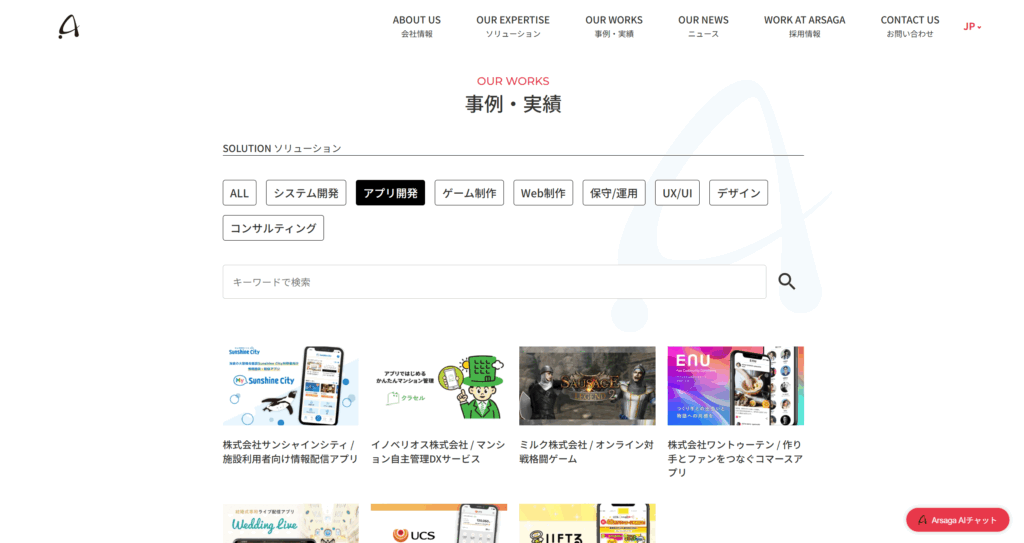Open WORK AT ARSAGA menu item
Image resolution: width=1024 pixels, height=543 pixels.
tap(805, 26)
